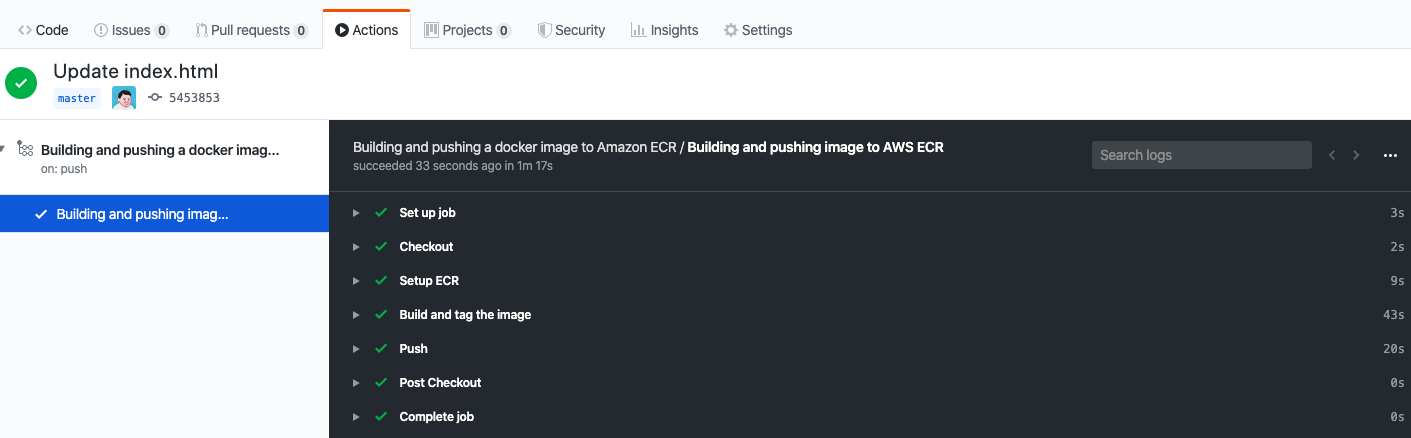Open the three-dot log options menu
This screenshot has width=1411, height=438.
[x=1390, y=155]
